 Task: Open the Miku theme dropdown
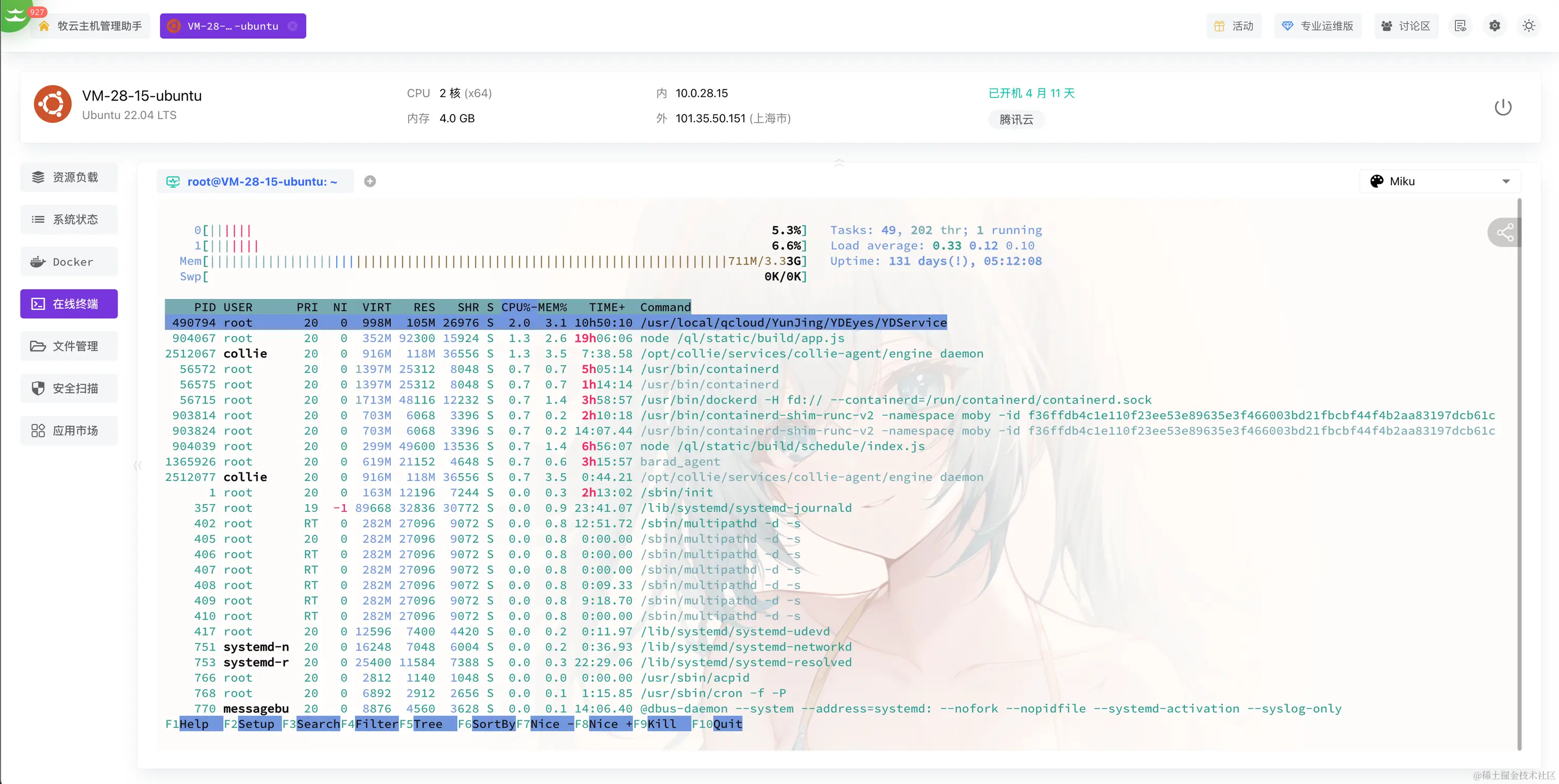tap(1440, 181)
